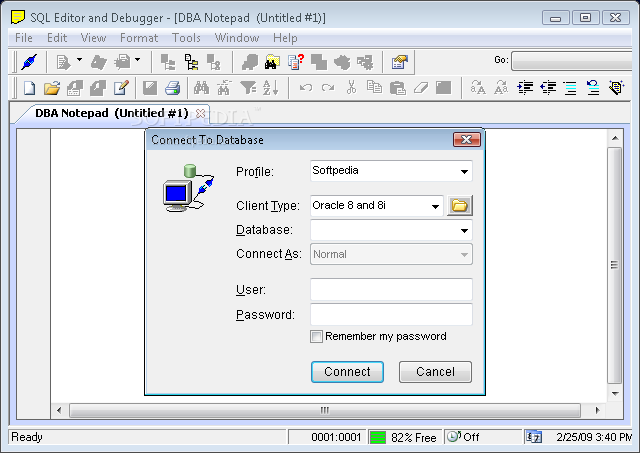640x453 pixels.
Task: Click cursor position 0001:0001 in status bar
Action: coord(336,437)
